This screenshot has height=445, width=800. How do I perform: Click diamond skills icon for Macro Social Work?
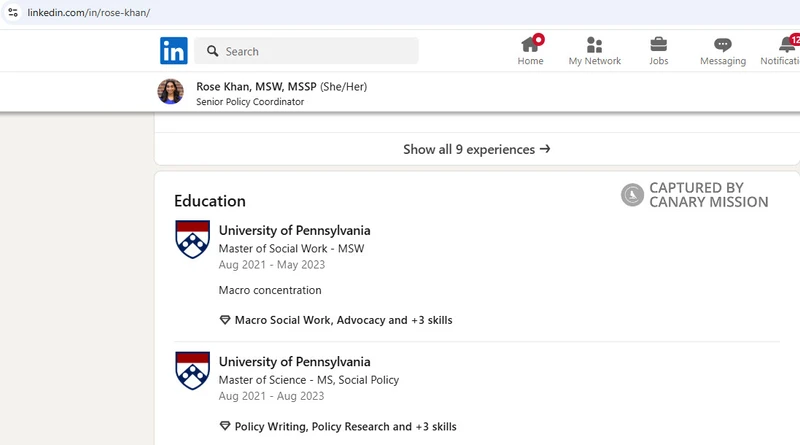(x=224, y=320)
